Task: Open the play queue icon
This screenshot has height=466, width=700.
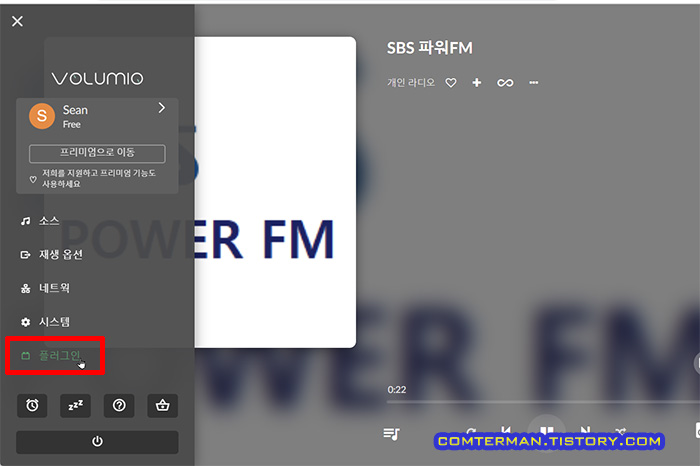Action: tap(392, 433)
